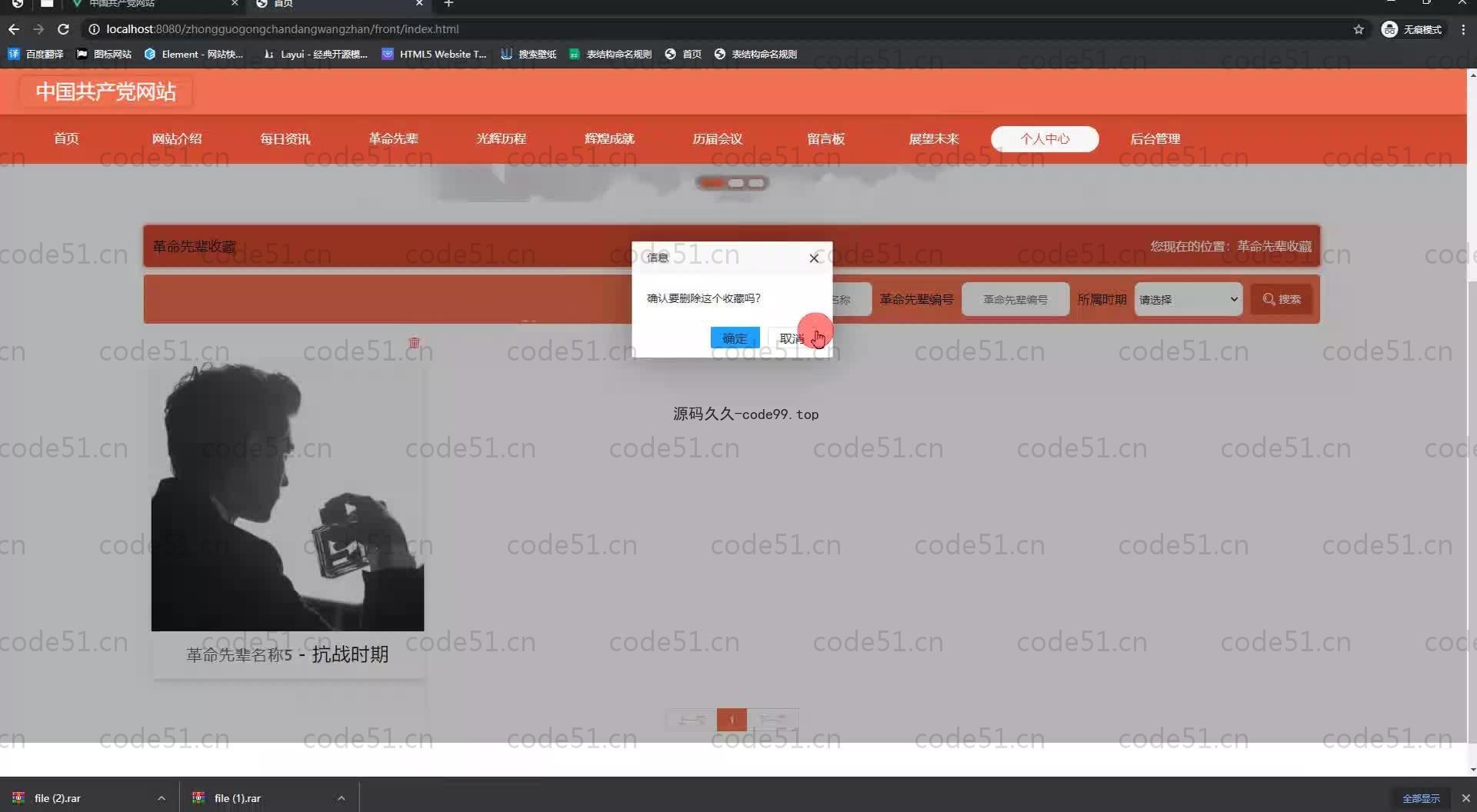The width and height of the screenshot is (1477, 812).
Task: Switch to the 中国共产党网站 browser tab
Action: pyautogui.click(x=154, y=4)
